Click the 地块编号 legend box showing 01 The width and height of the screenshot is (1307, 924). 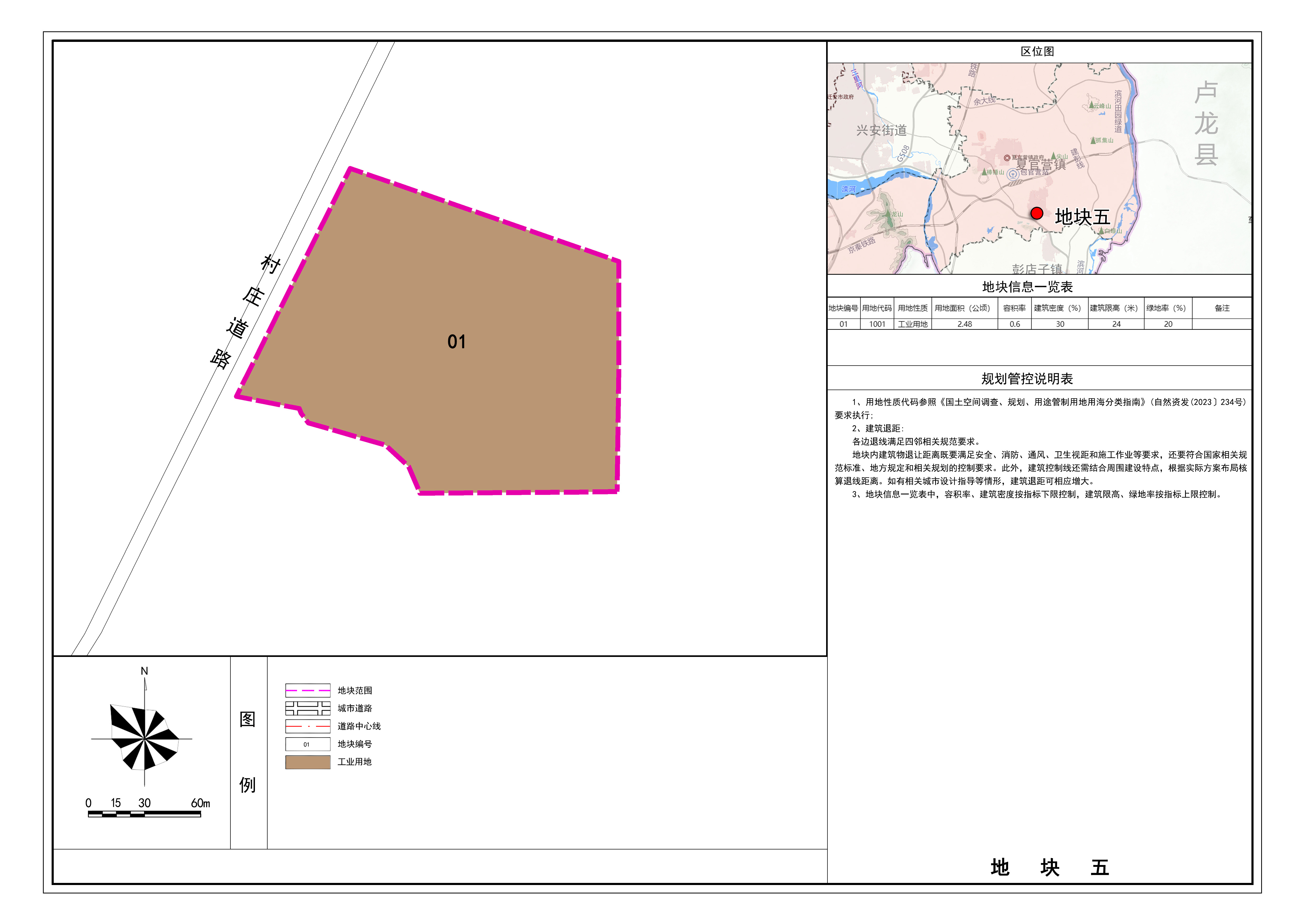point(307,744)
